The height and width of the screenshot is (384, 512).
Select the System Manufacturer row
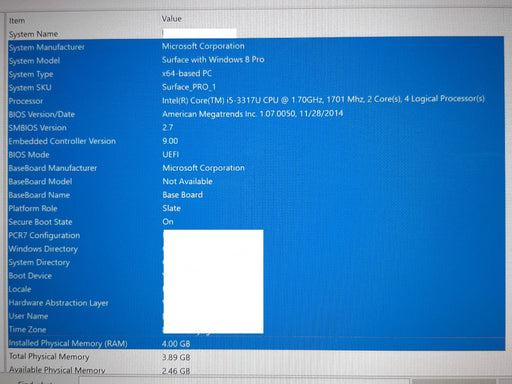tap(256, 47)
